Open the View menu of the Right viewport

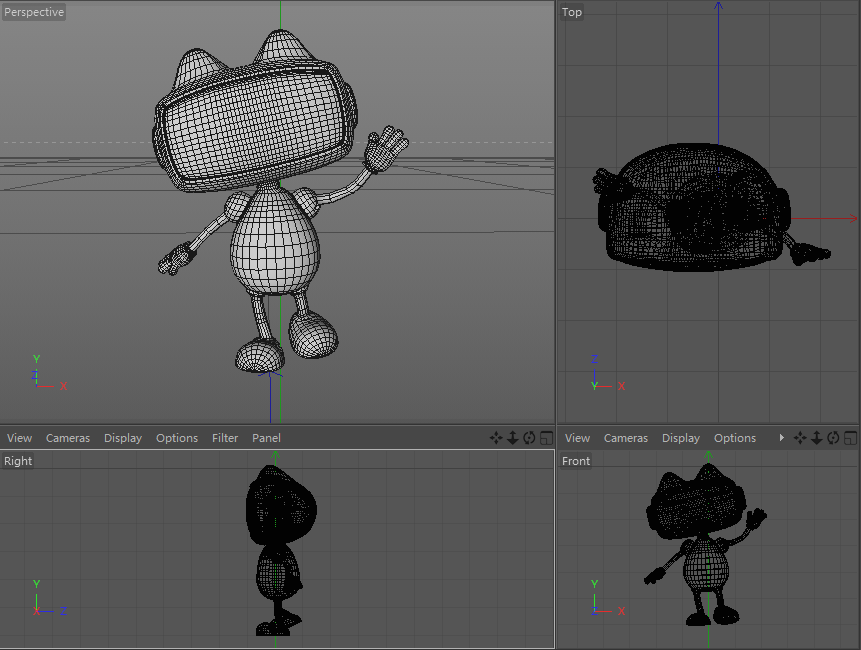point(19,438)
